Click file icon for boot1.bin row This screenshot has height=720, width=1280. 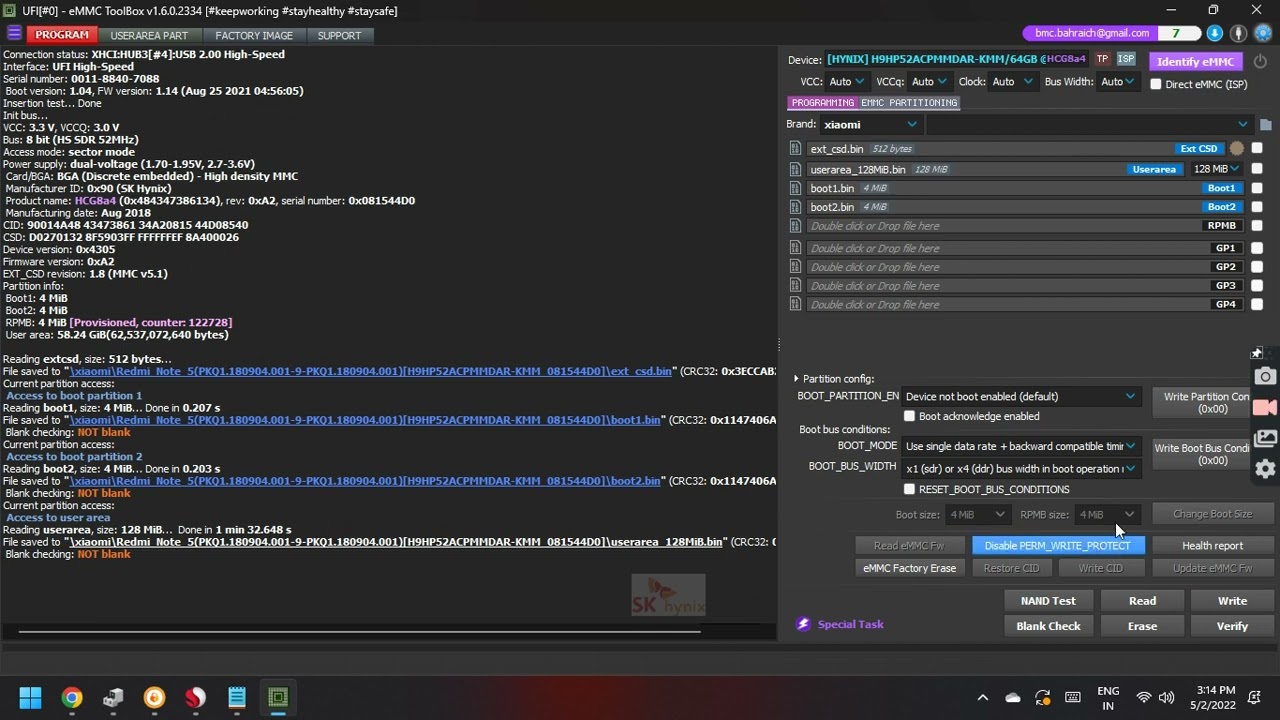(795, 188)
